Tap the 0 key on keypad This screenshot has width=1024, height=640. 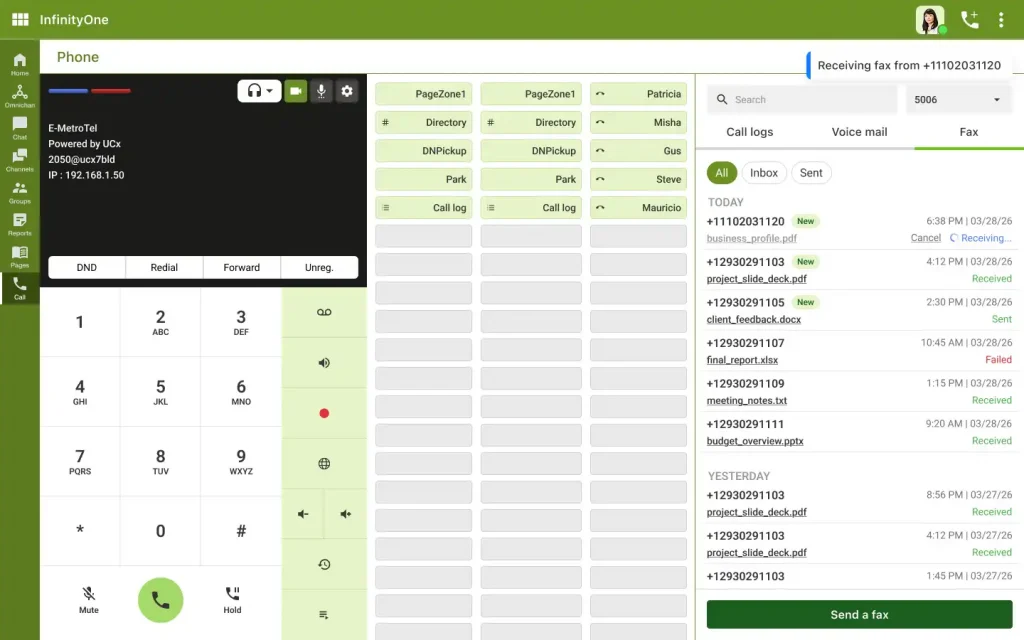(x=161, y=531)
